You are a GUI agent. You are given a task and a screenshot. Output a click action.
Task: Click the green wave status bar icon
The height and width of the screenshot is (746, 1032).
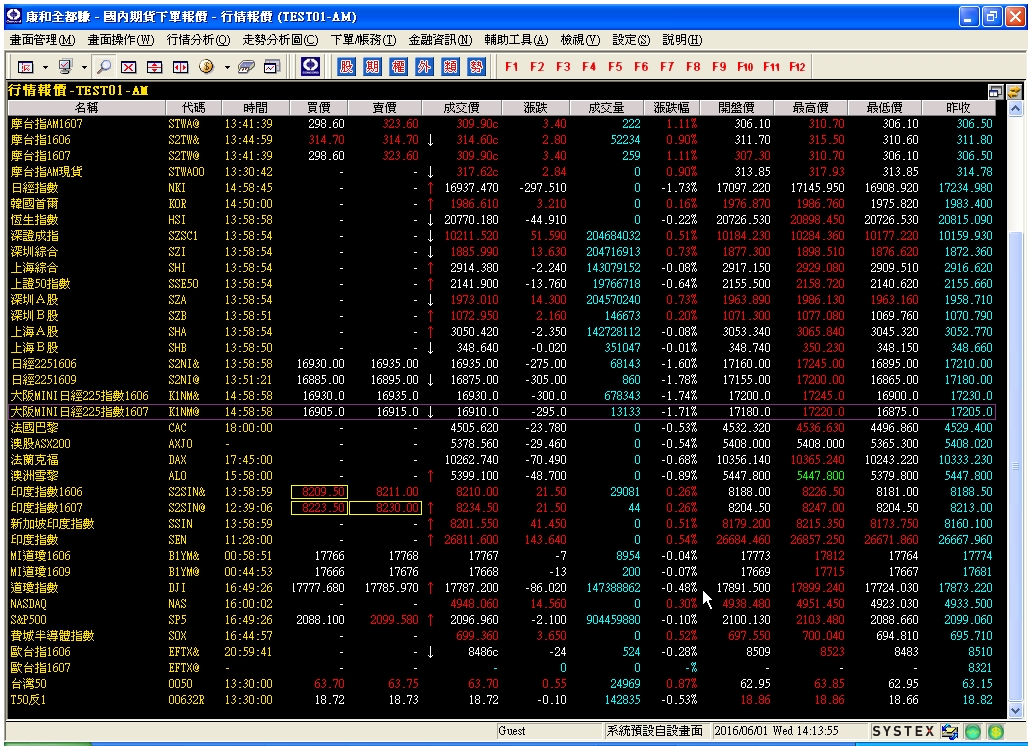coord(973,731)
